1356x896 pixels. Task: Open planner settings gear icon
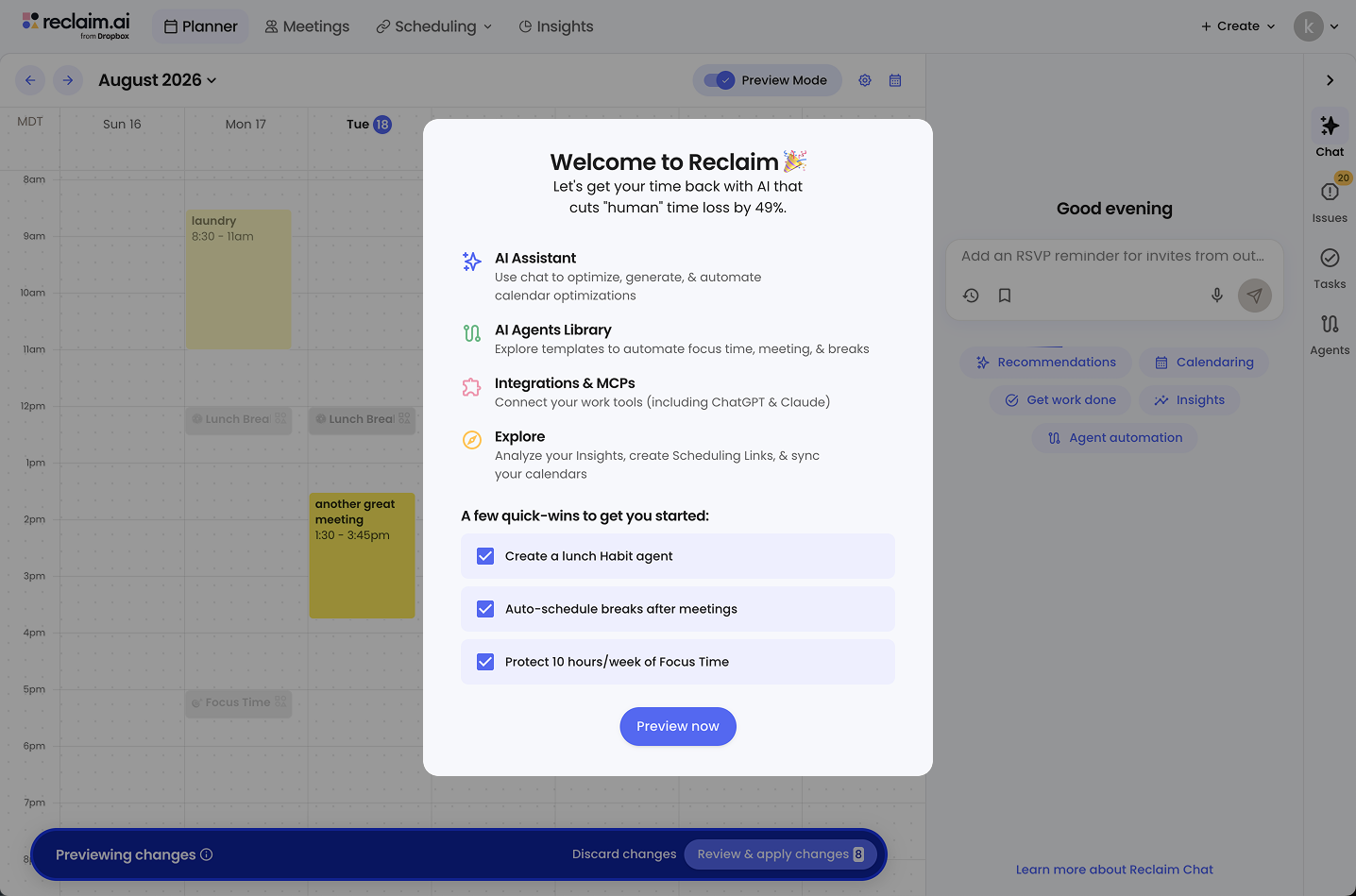[865, 80]
